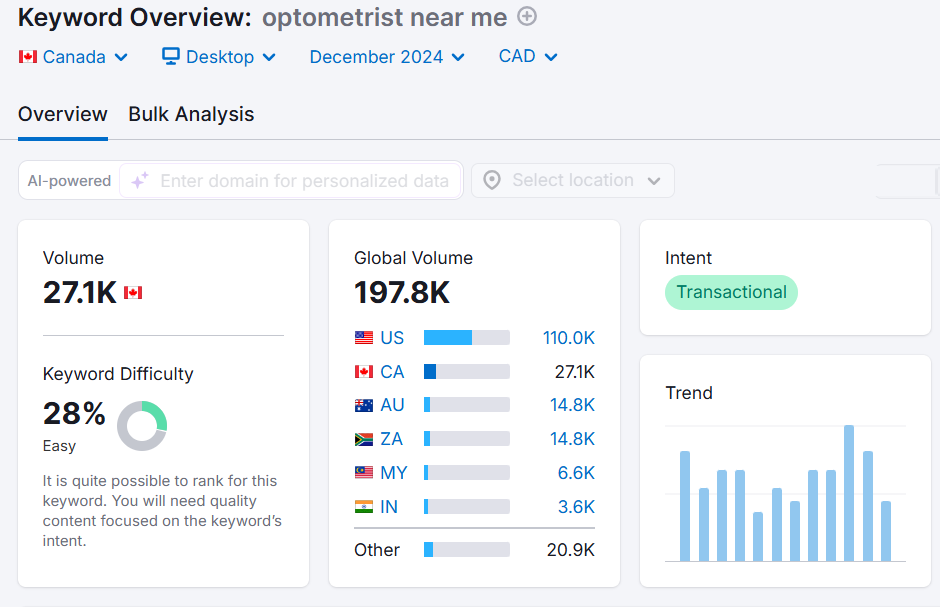
Task: Select the Overview tab
Action: tap(62, 114)
